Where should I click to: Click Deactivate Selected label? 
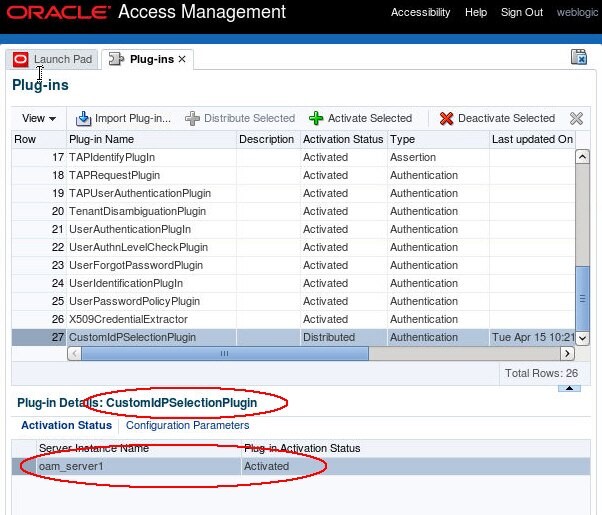coord(506,118)
